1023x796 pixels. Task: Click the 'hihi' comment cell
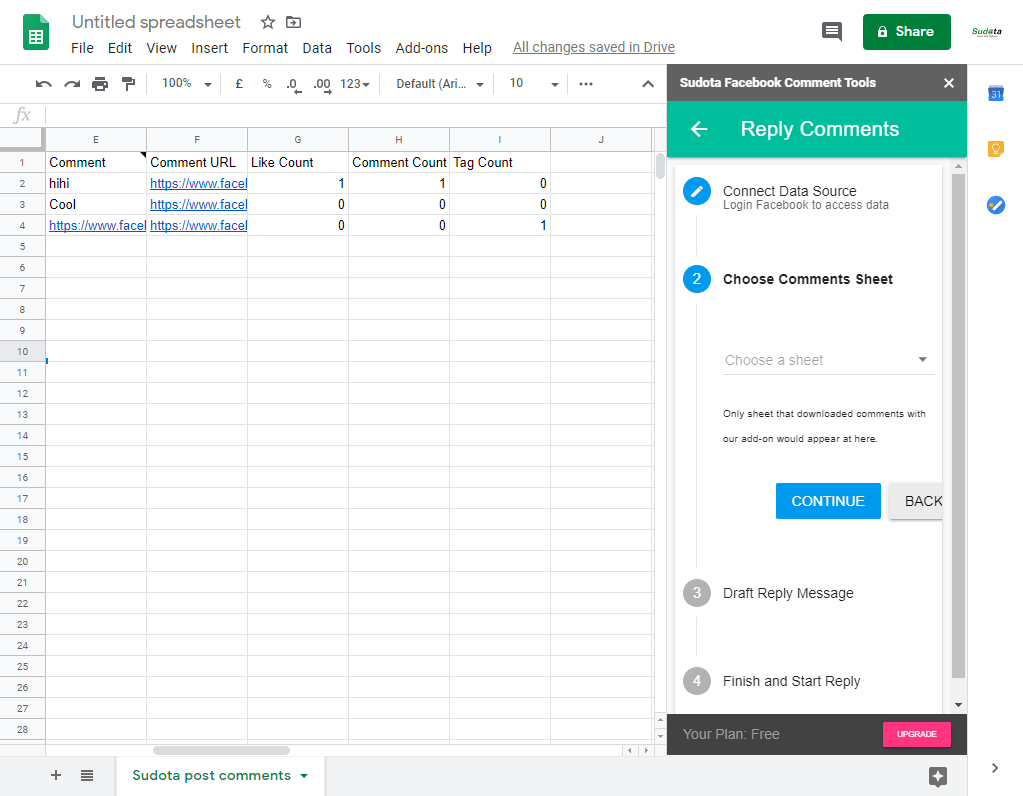click(x=96, y=183)
